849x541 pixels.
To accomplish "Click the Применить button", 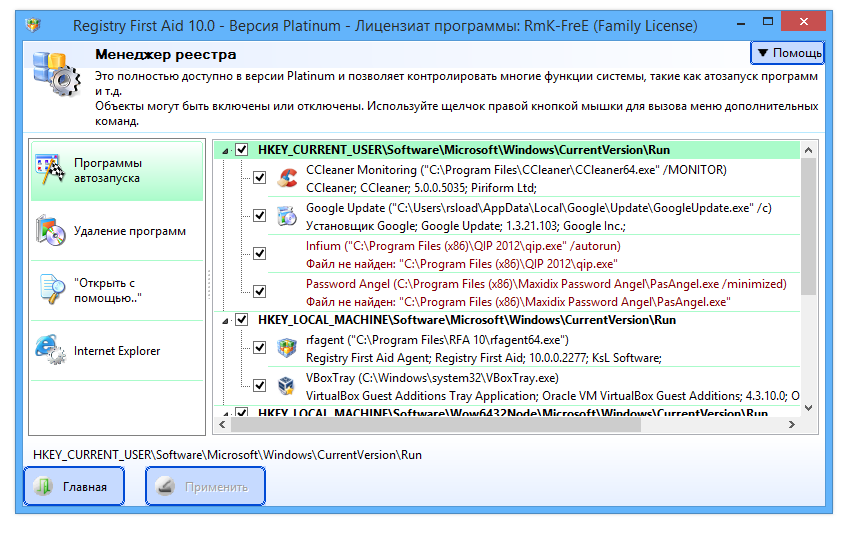I will point(205,486).
